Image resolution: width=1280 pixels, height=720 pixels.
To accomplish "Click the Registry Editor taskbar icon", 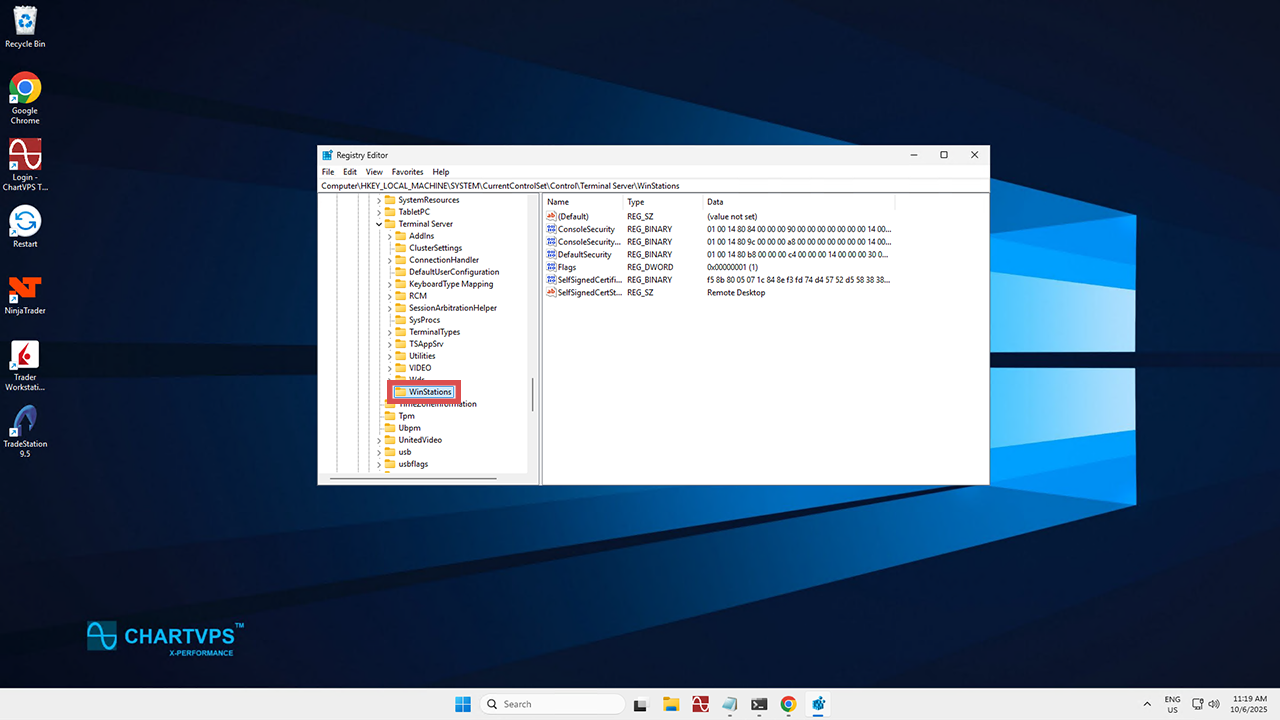I will coord(818,704).
